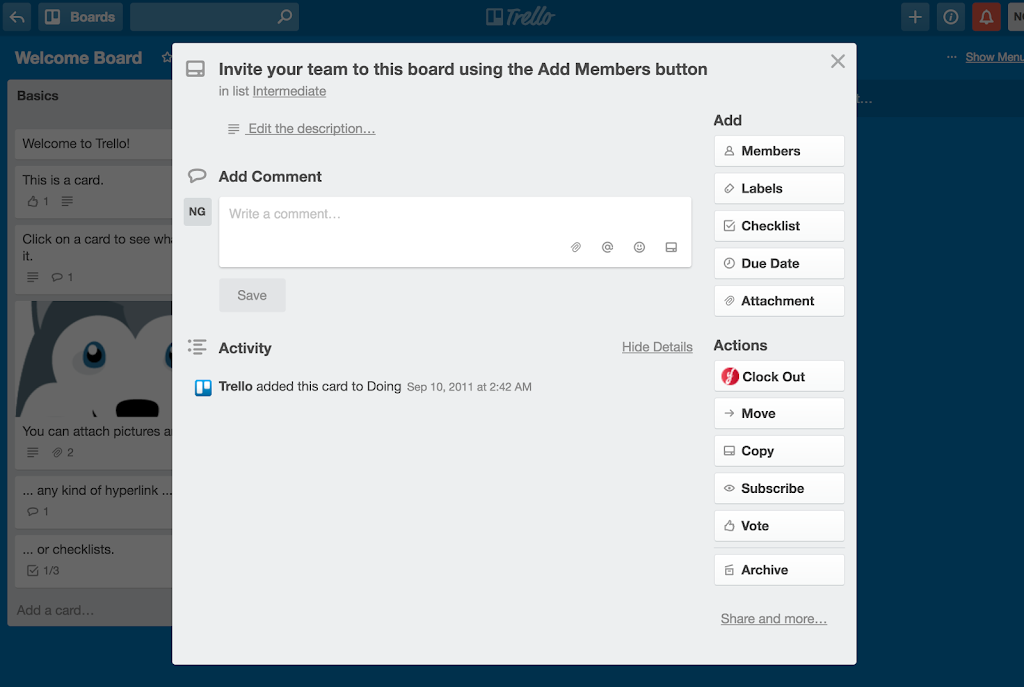Open the Boards menu button
1024x687 pixels.
81,17
